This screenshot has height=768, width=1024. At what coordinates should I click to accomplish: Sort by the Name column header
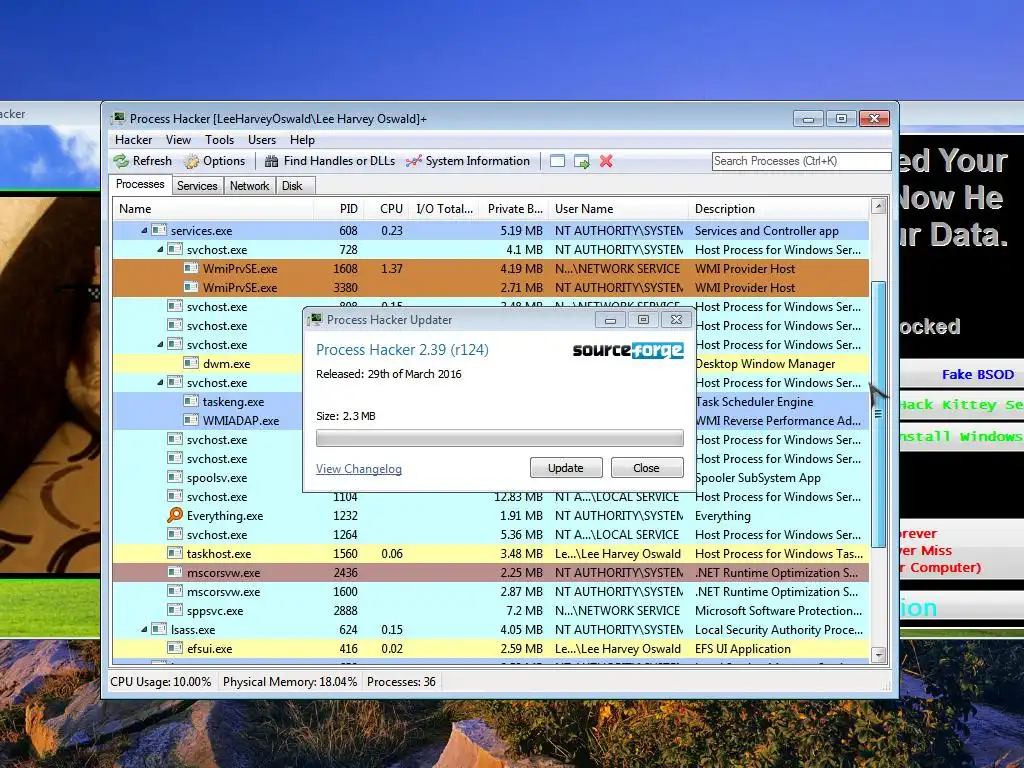(213, 209)
